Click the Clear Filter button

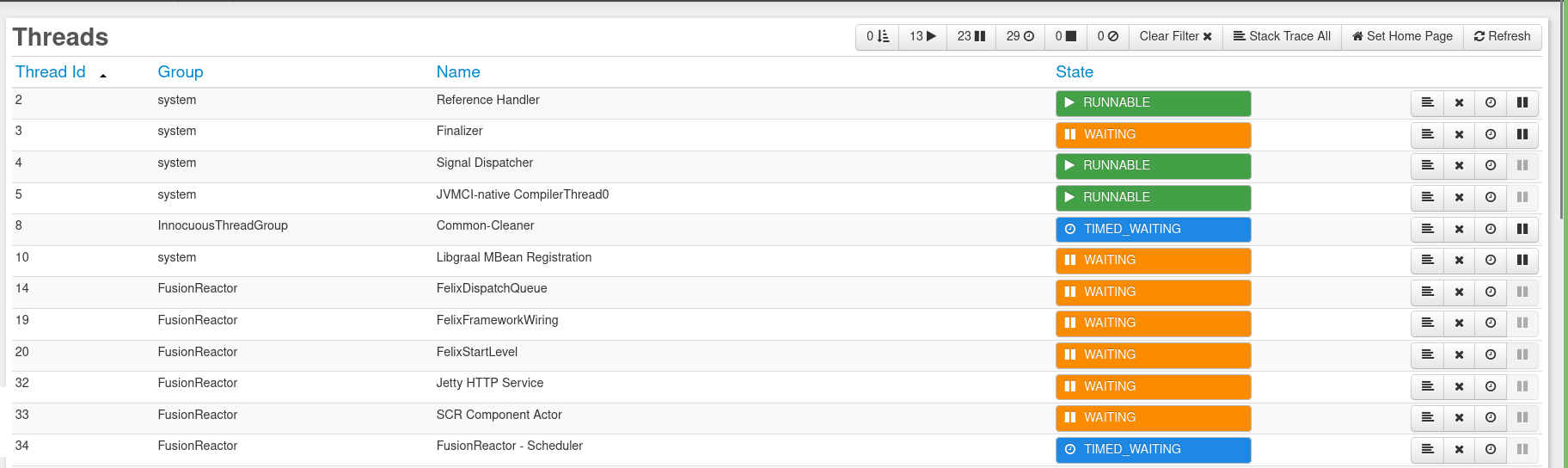[1175, 36]
